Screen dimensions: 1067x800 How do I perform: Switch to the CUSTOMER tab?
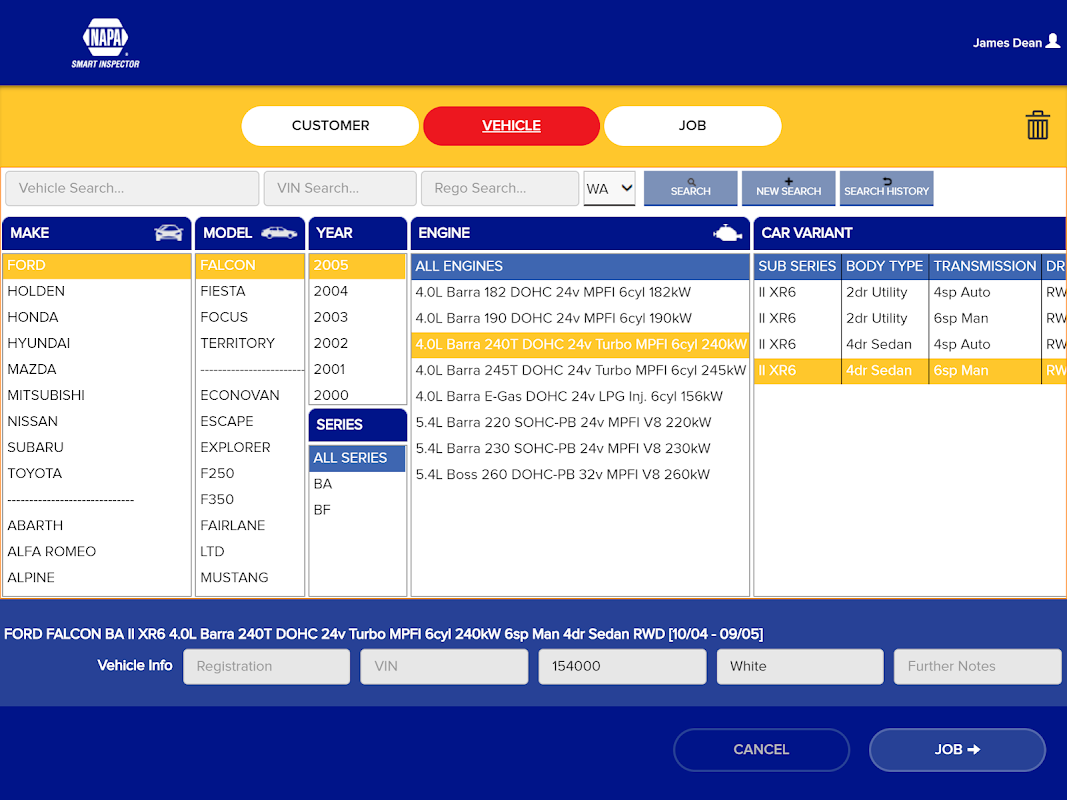[x=330, y=126]
